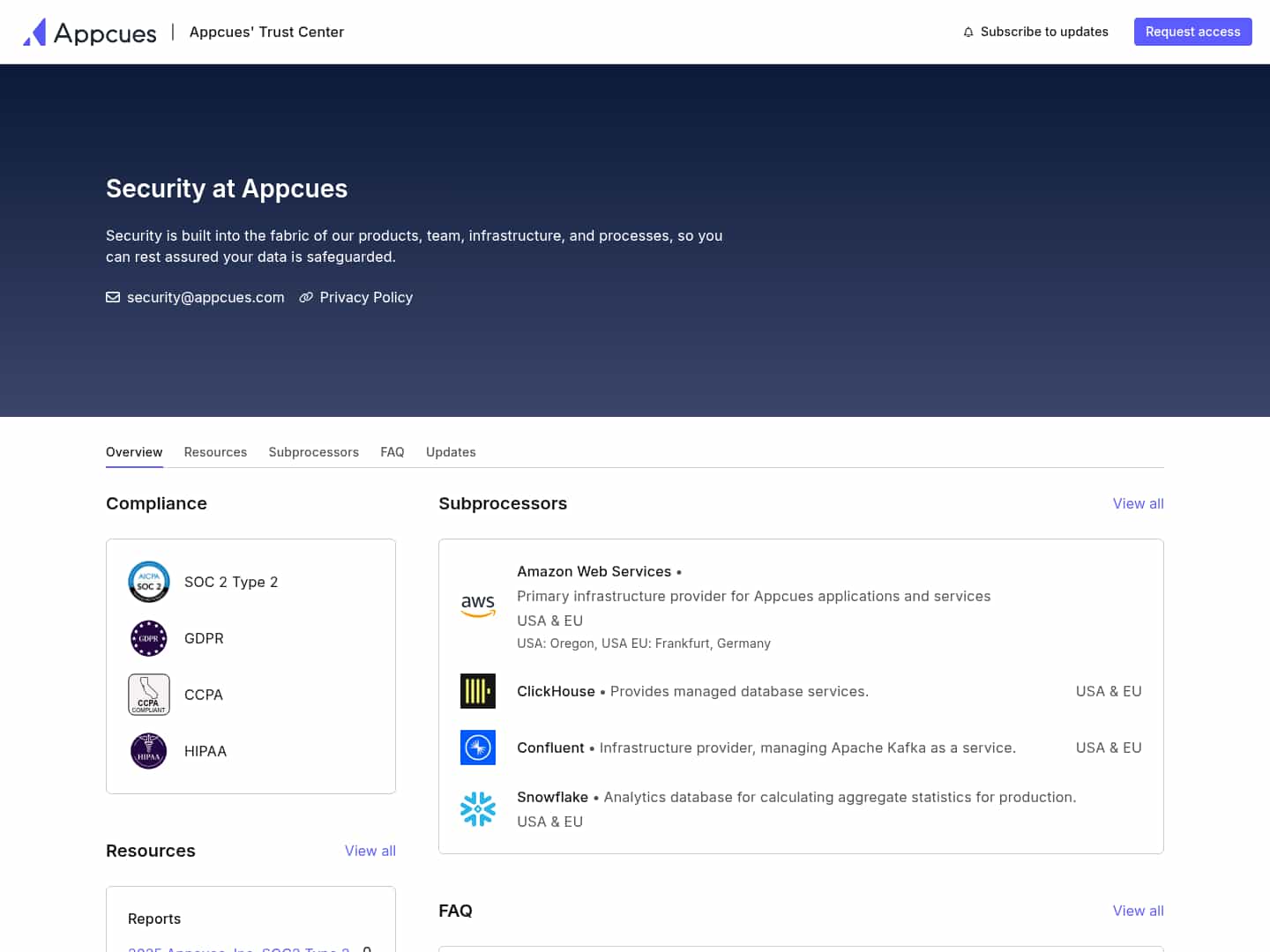Click the link icon before Privacy Policy

pos(306,297)
